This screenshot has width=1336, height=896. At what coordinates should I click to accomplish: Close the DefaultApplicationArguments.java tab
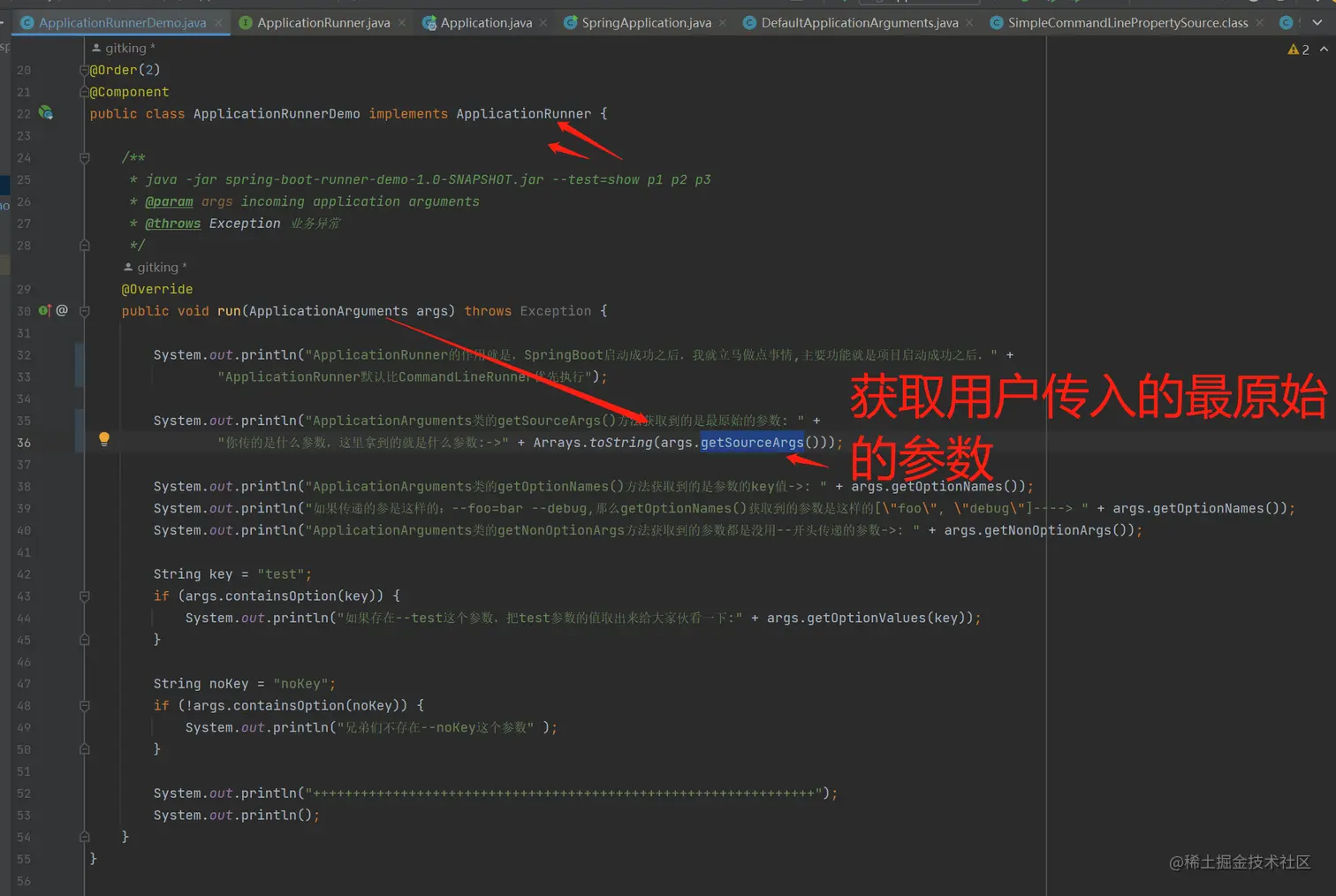tap(969, 23)
